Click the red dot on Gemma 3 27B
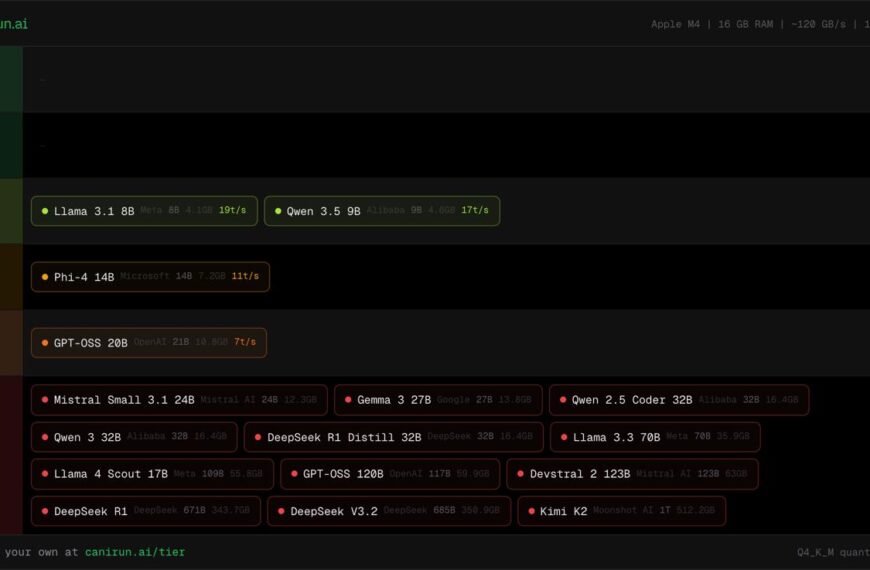Viewport: 870px width, 570px height. pos(348,400)
